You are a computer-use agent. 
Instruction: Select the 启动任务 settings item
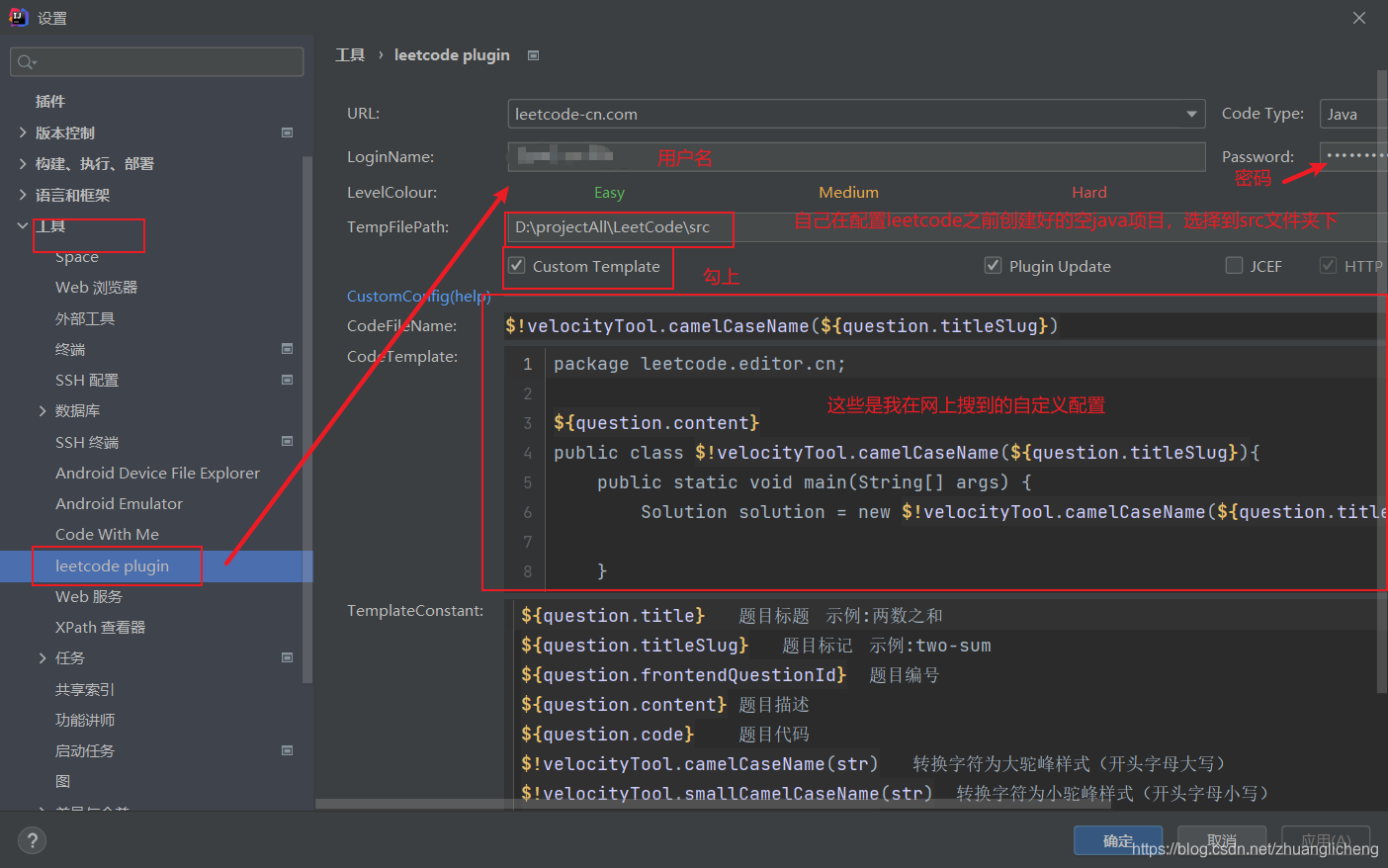coord(85,750)
